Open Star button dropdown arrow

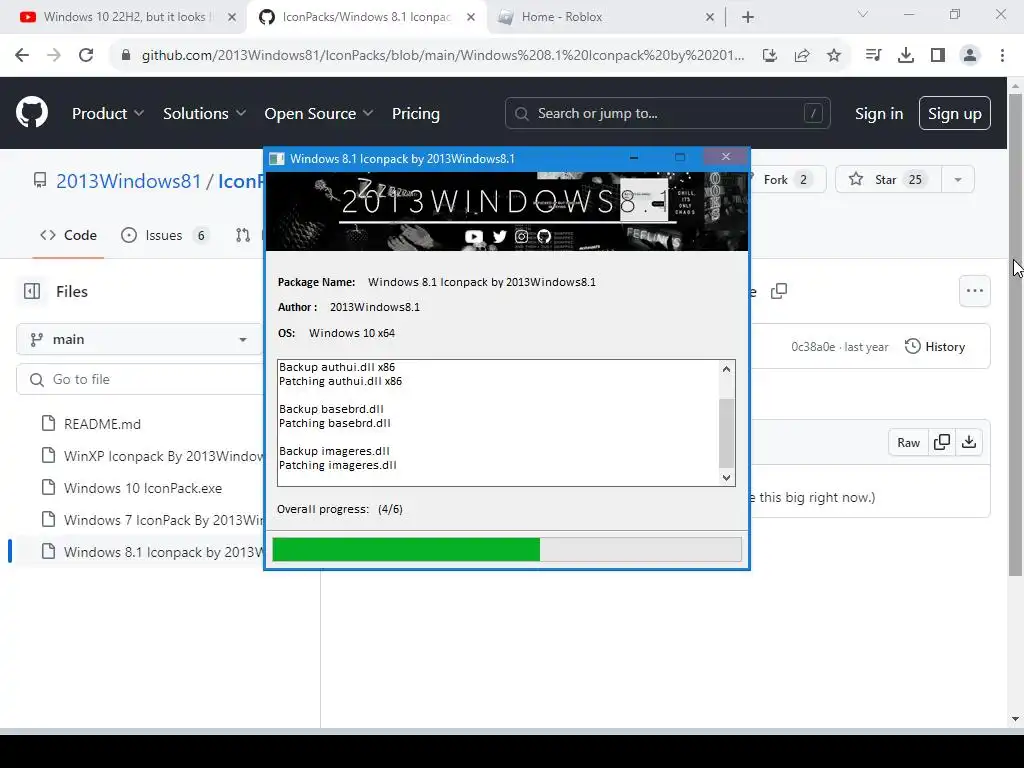pyautogui.click(x=958, y=180)
